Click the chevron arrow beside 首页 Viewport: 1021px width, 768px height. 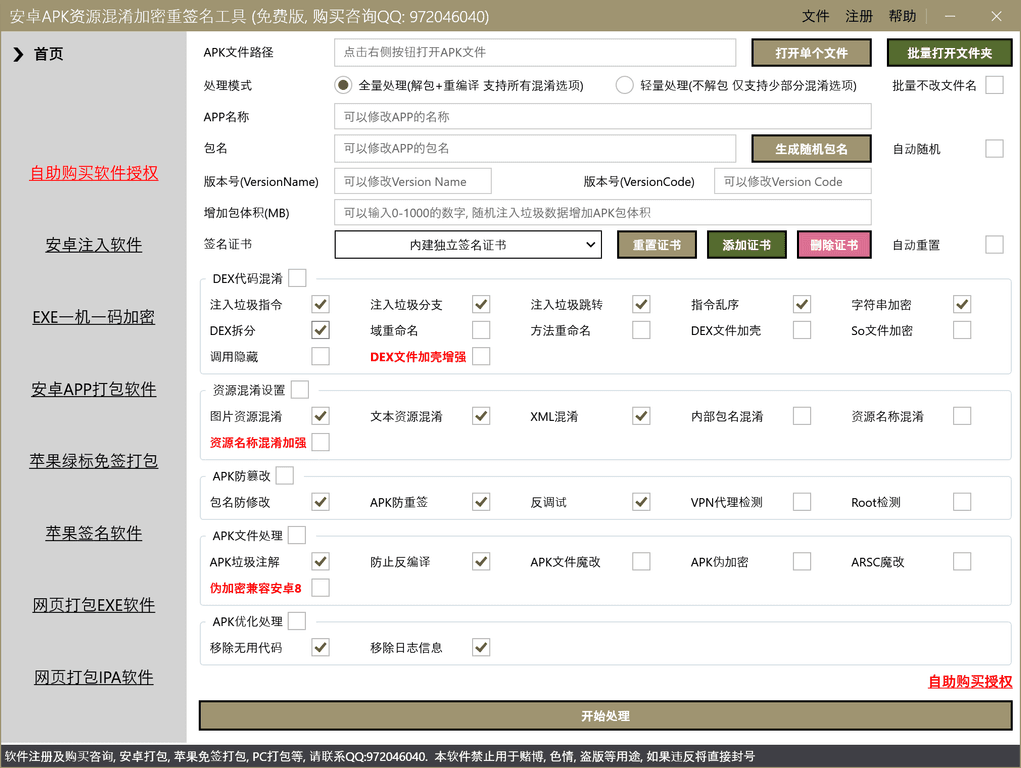(18, 54)
